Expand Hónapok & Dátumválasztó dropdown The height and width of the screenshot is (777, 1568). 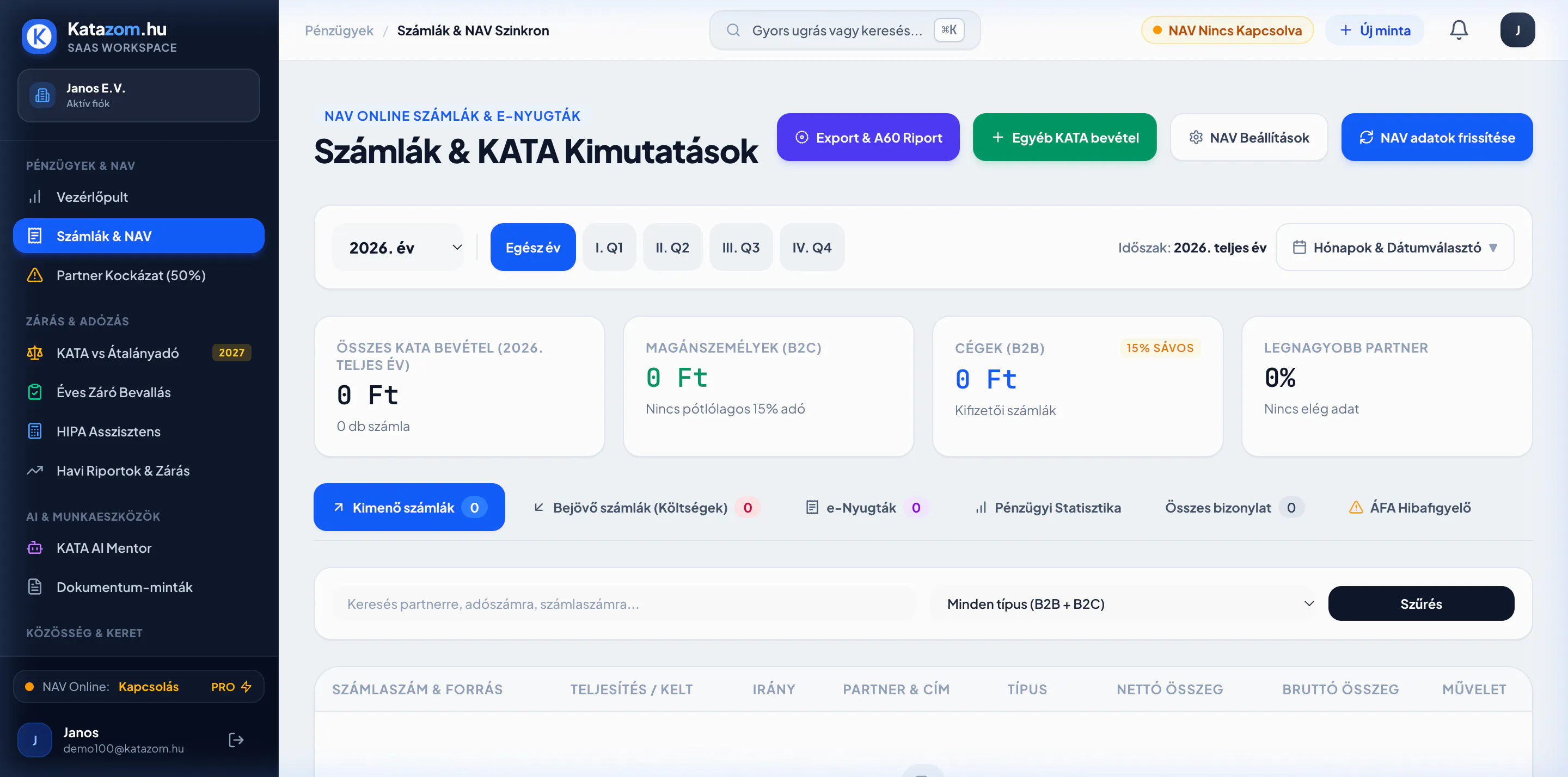1394,247
